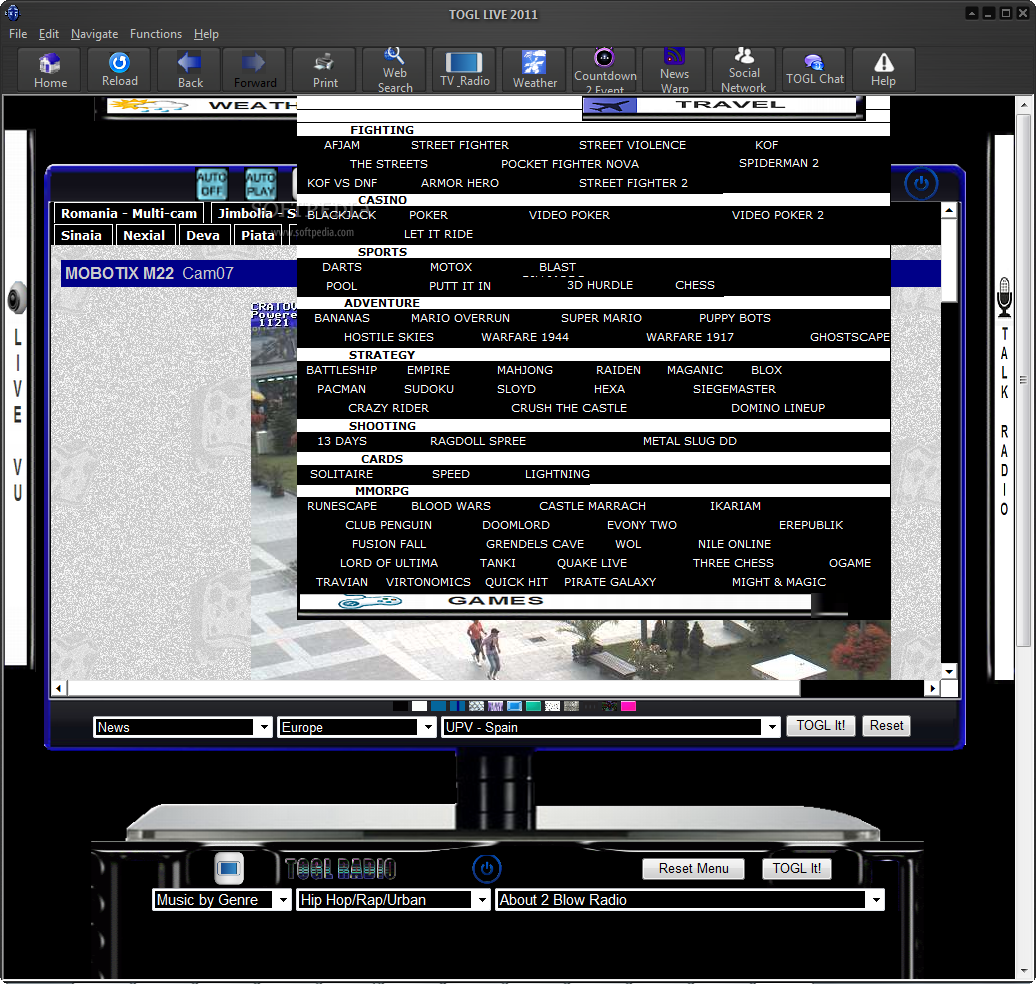The image size is (1036, 984).
Task: Select the black color swatch
Action: point(400,706)
